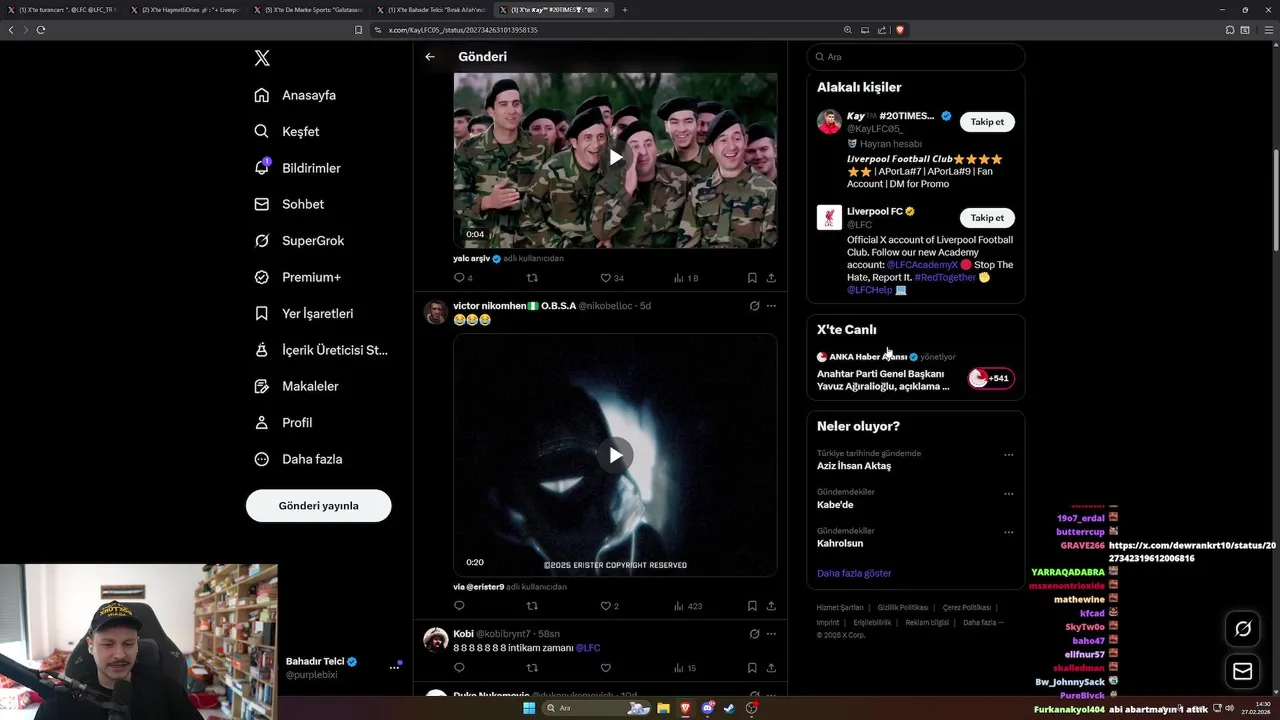Bookmark Kobi's post
This screenshot has width=1280, height=720.
click(x=752, y=668)
